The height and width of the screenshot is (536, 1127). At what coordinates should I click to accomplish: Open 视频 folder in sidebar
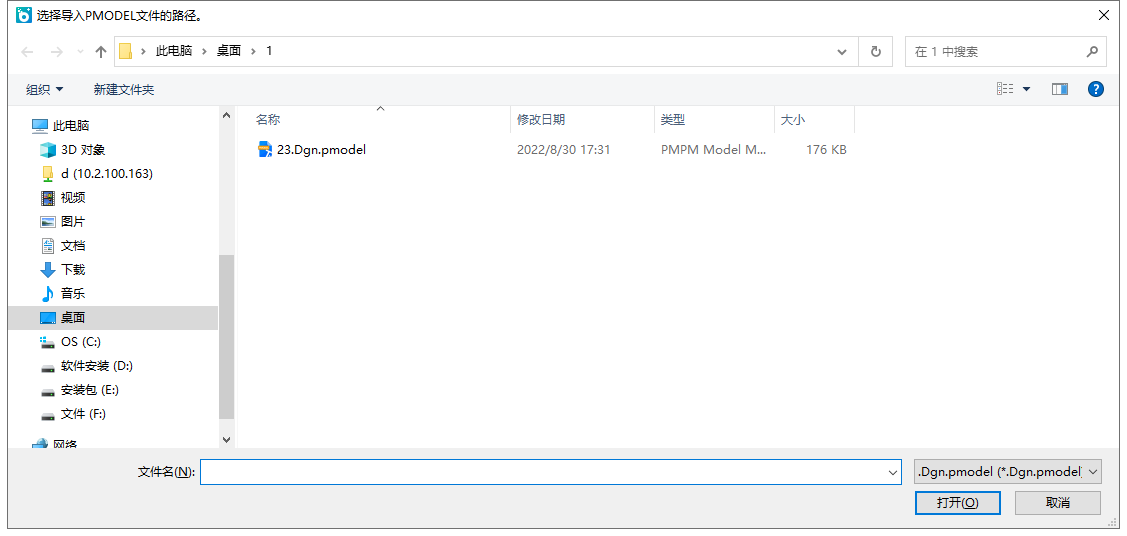tap(73, 198)
